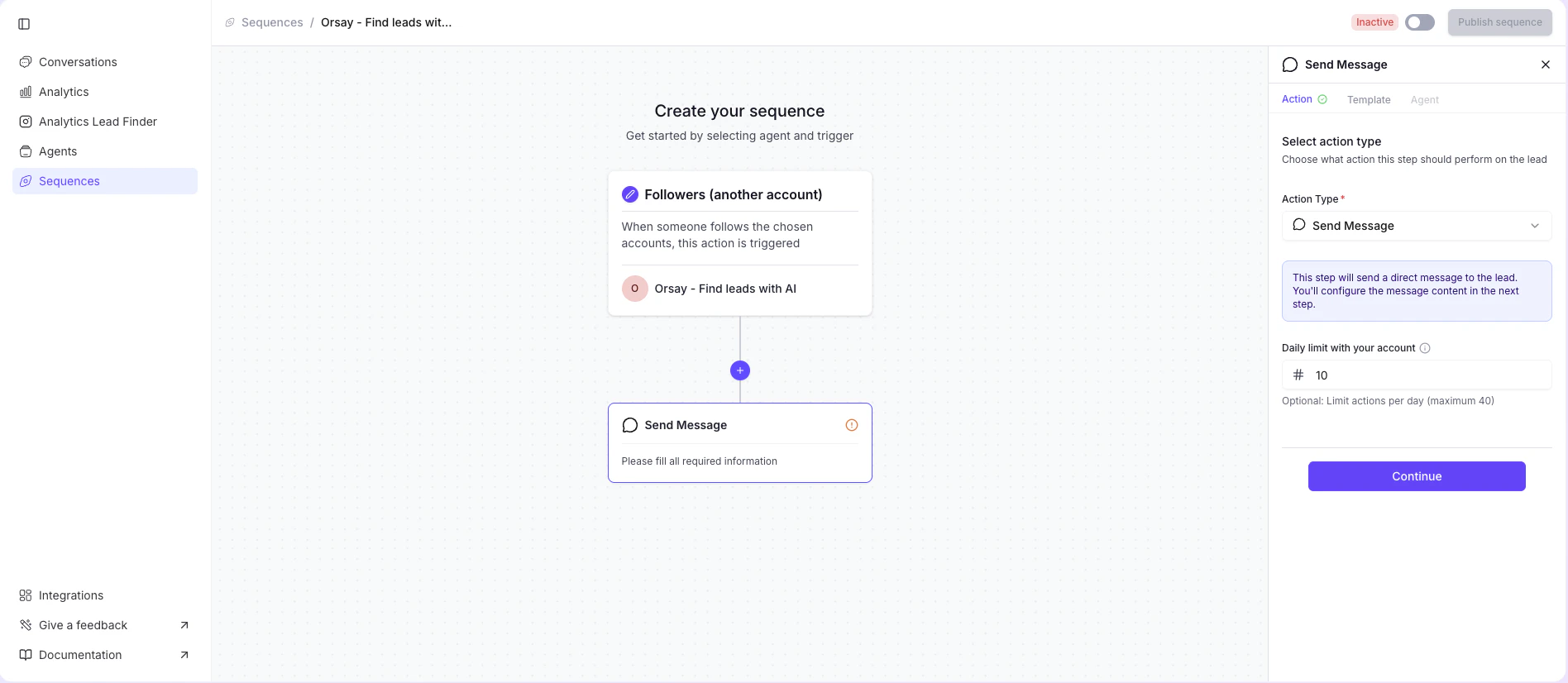Click the Daily limit number field
The width and height of the screenshot is (1568, 683).
click(x=1417, y=375)
